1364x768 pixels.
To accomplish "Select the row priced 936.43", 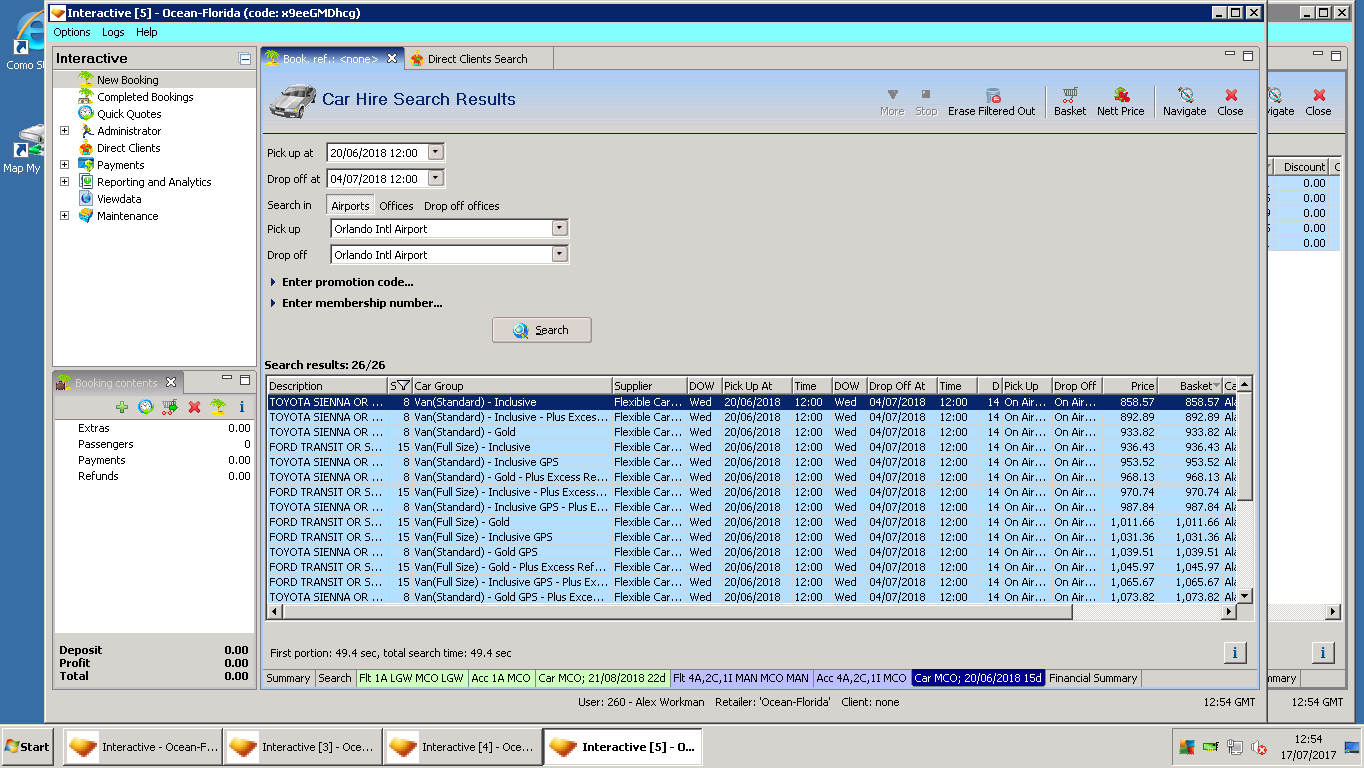I will (752, 447).
